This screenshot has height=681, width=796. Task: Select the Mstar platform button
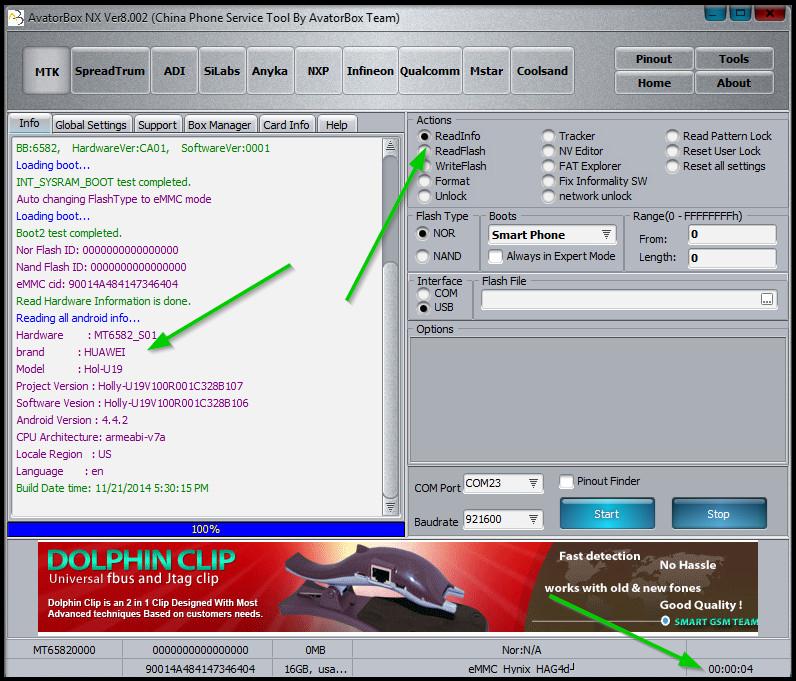coord(486,71)
